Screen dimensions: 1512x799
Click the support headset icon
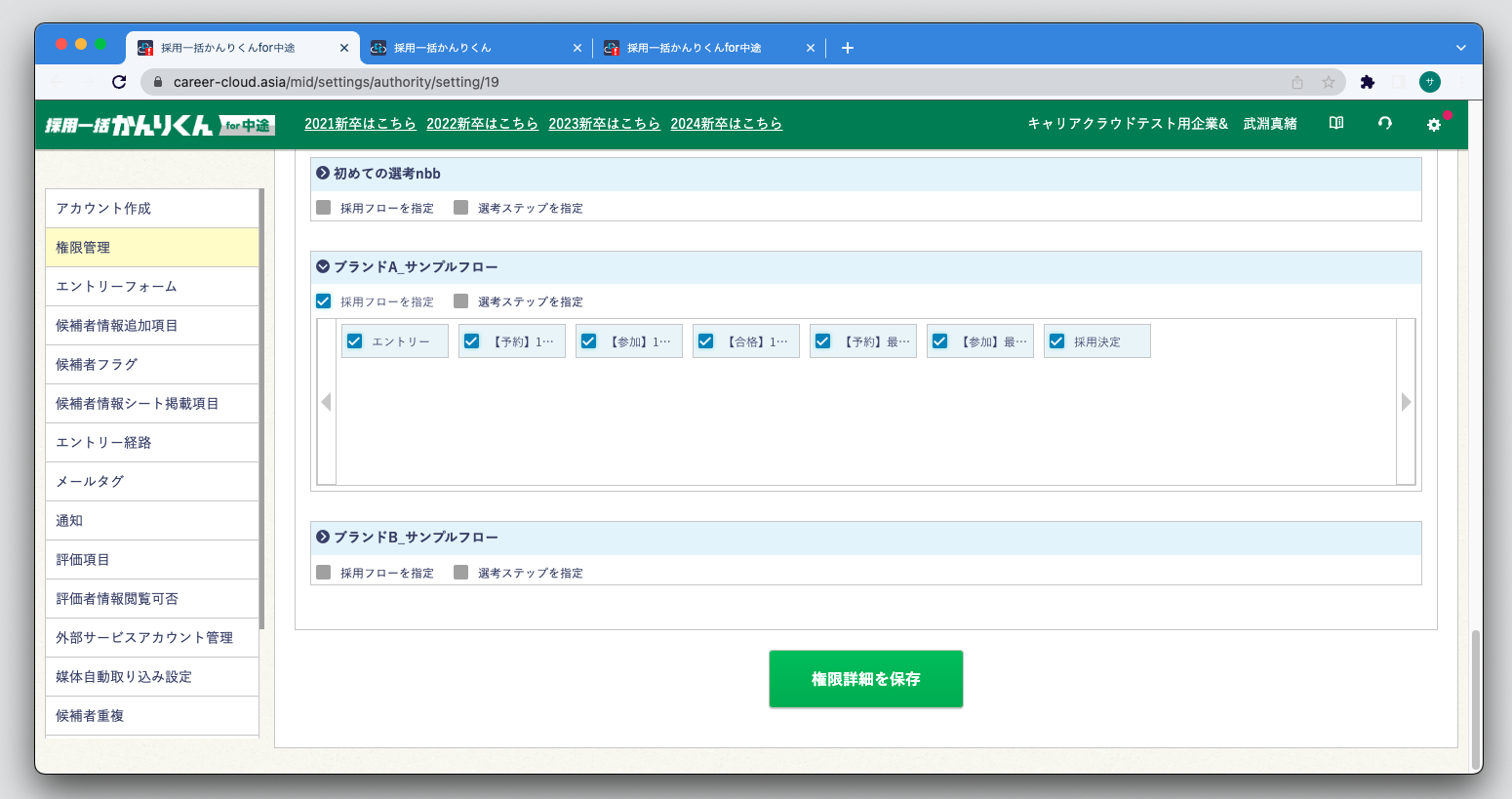pos(1384,124)
